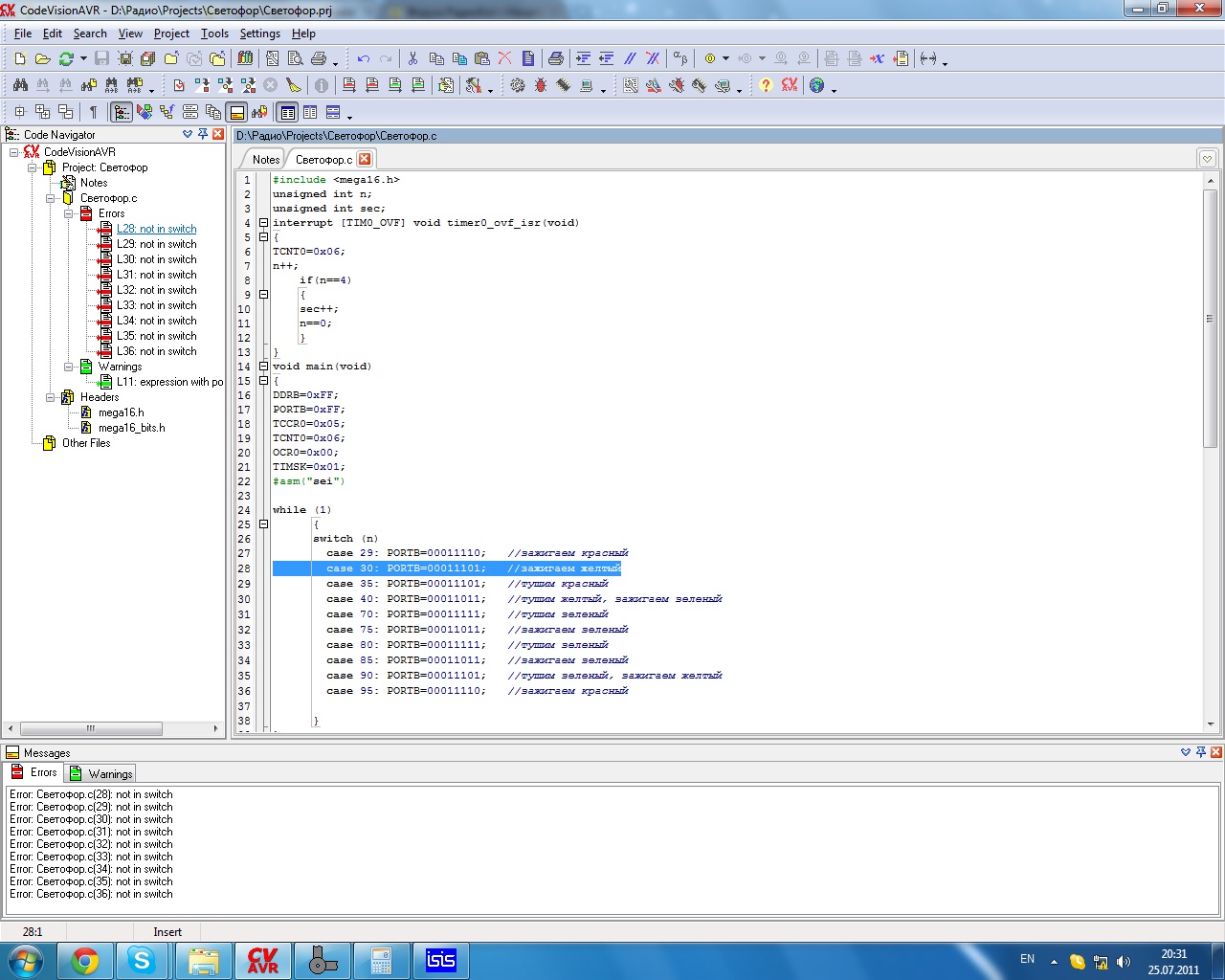1225x980 pixels.
Task: Collapse the Warnings tree node
Action: [69, 367]
